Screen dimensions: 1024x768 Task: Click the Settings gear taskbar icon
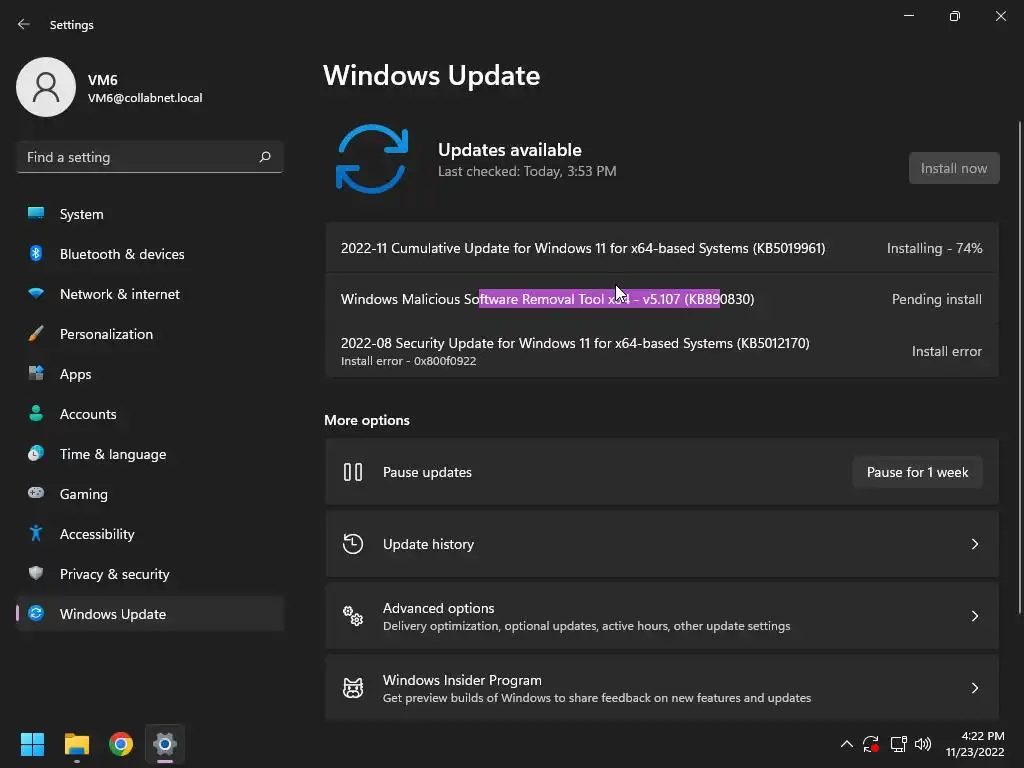pos(165,744)
